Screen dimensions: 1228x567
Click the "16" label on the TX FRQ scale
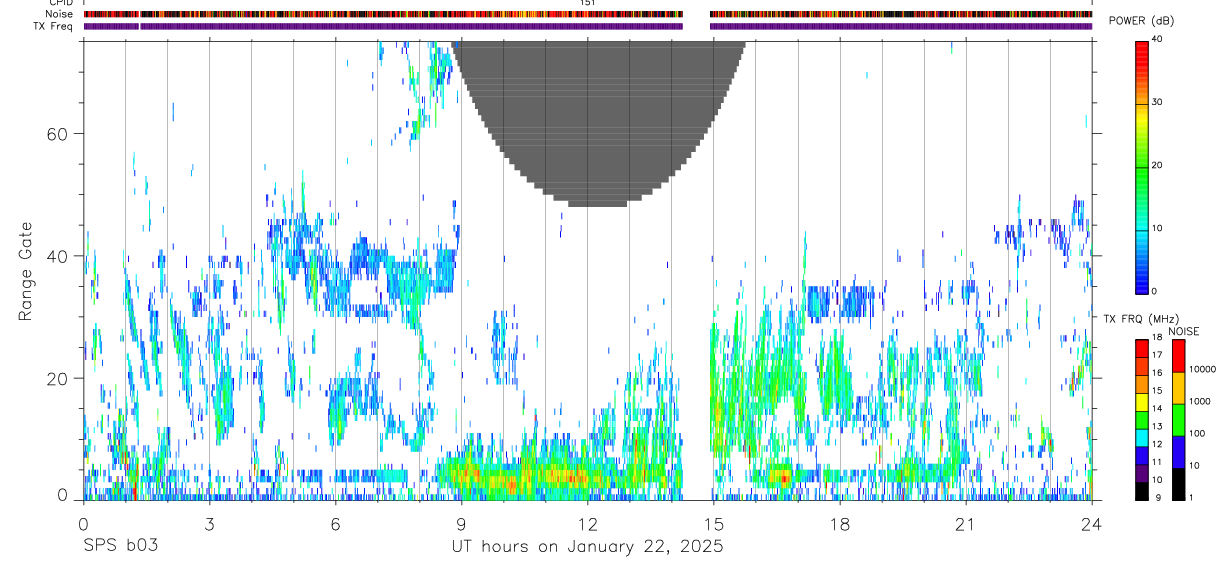(x=1156, y=373)
